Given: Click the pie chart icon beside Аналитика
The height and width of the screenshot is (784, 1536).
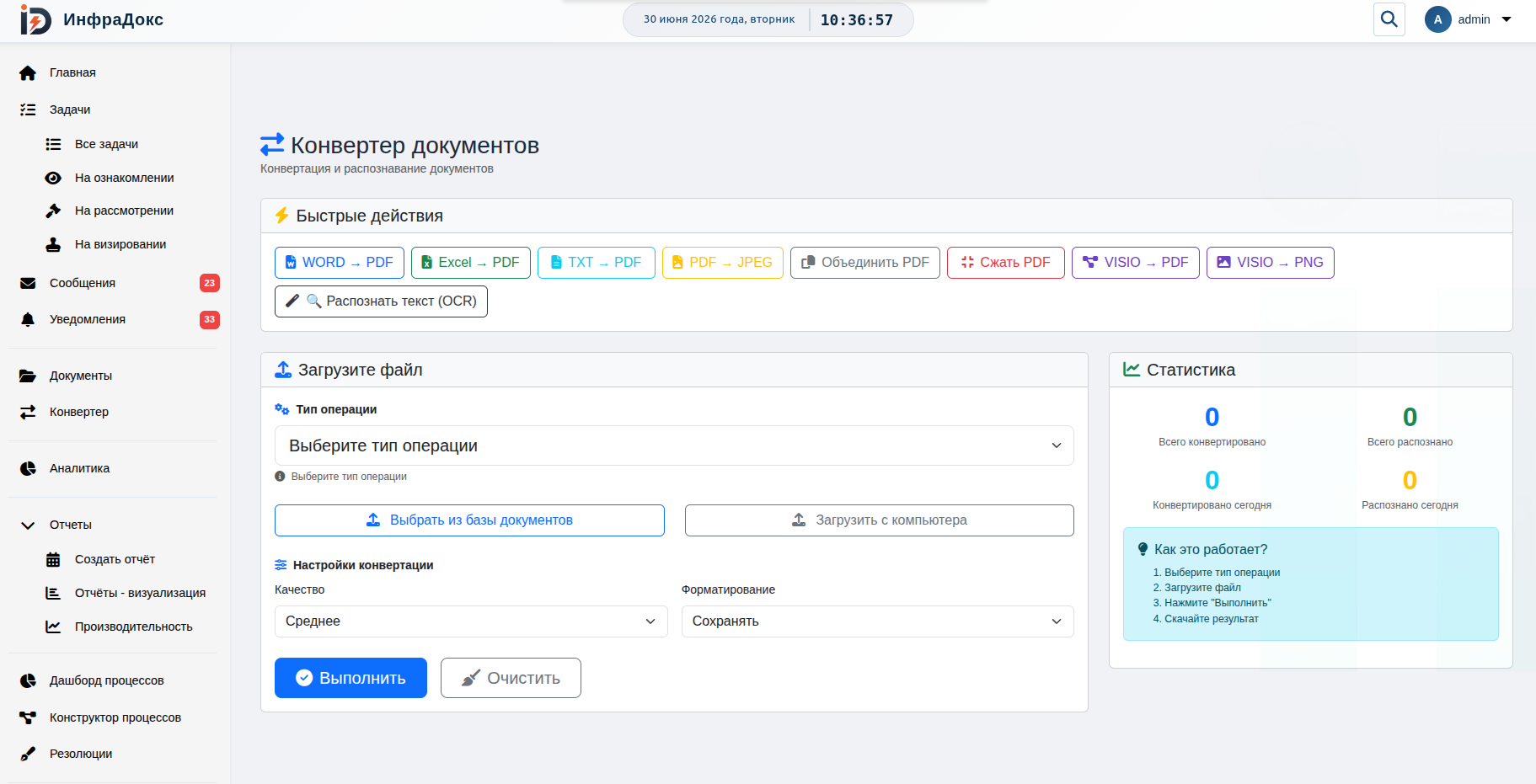Looking at the screenshot, I should pyautogui.click(x=28, y=468).
